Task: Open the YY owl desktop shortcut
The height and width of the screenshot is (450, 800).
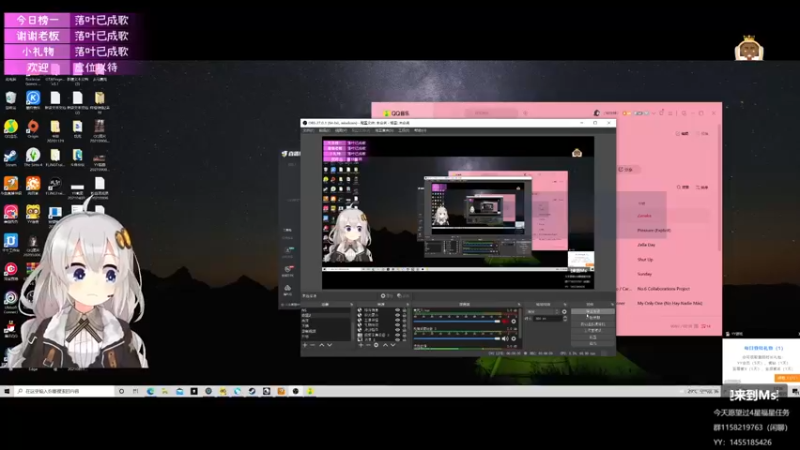Action: [33, 214]
